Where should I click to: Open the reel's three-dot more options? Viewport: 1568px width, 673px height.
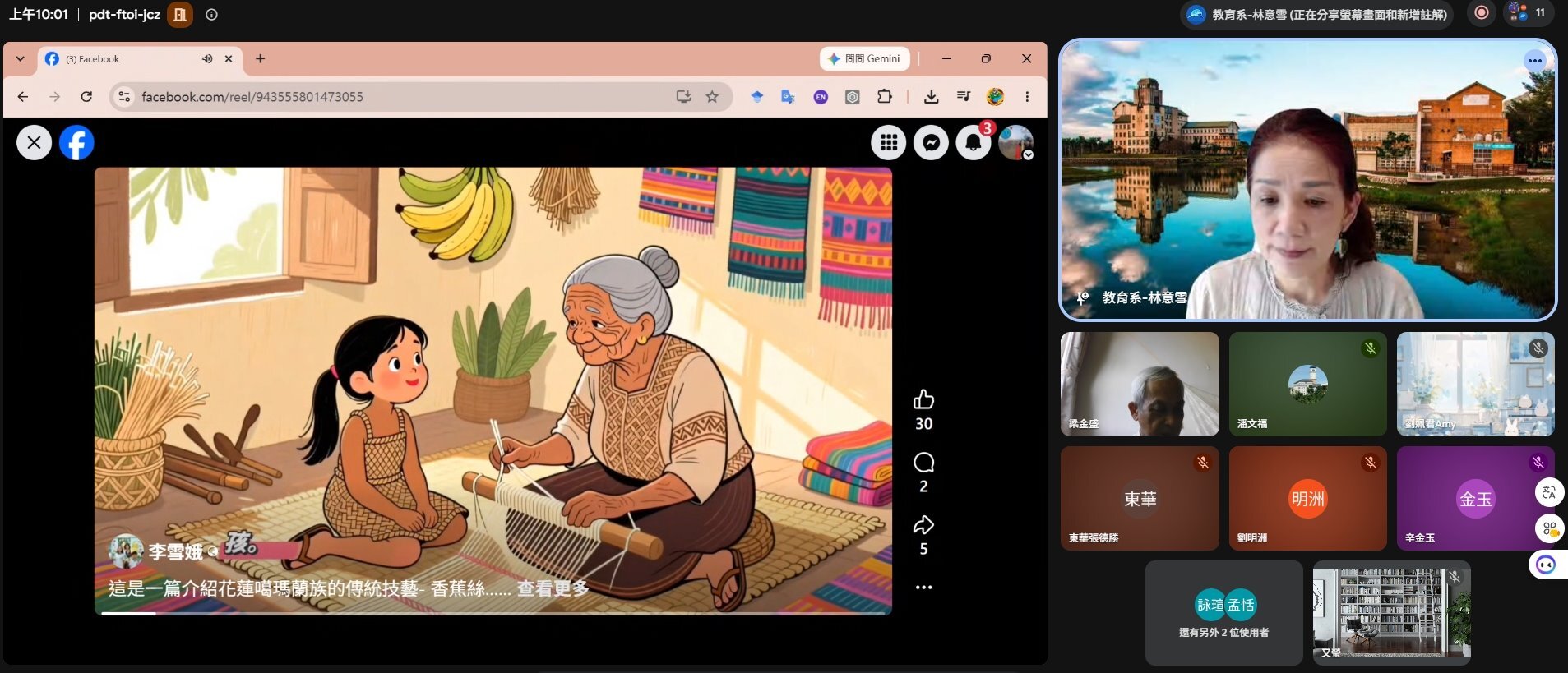(923, 588)
